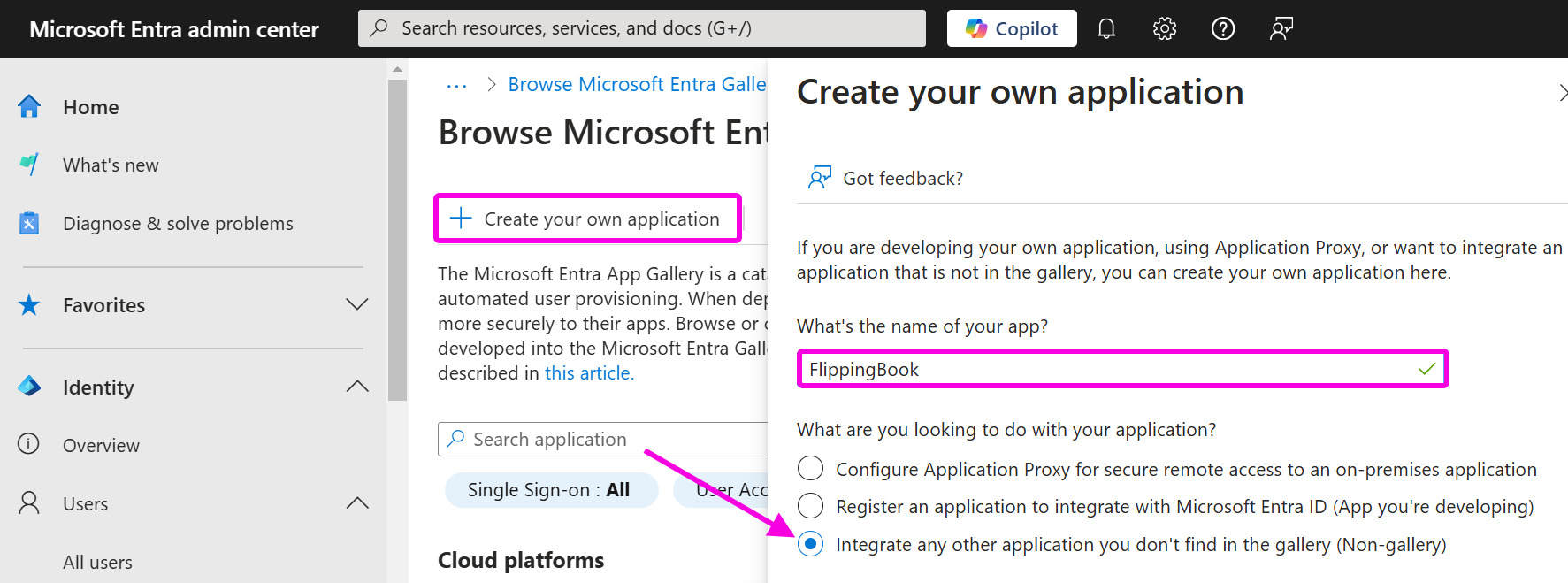Screen dimensions: 1568x583
Task: Click Create your own application button
Action: (588, 219)
